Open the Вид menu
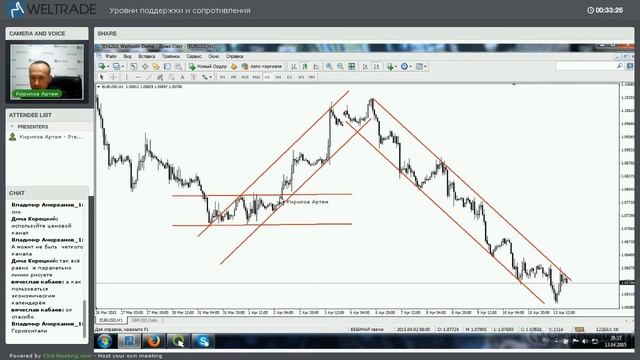This screenshot has height=360, width=640. [x=127, y=56]
